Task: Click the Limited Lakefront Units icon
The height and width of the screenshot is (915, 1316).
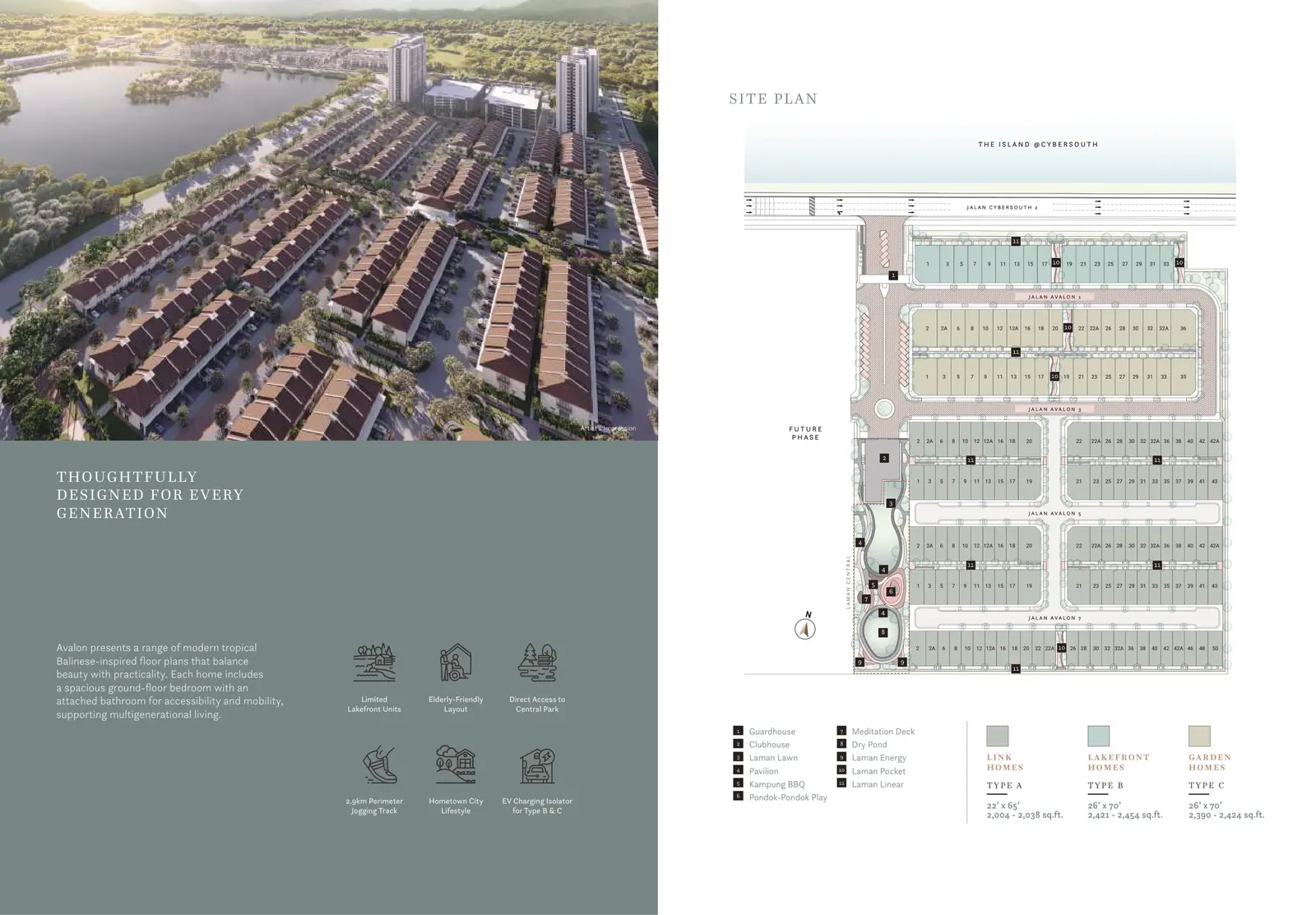Action: pyautogui.click(x=374, y=663)
